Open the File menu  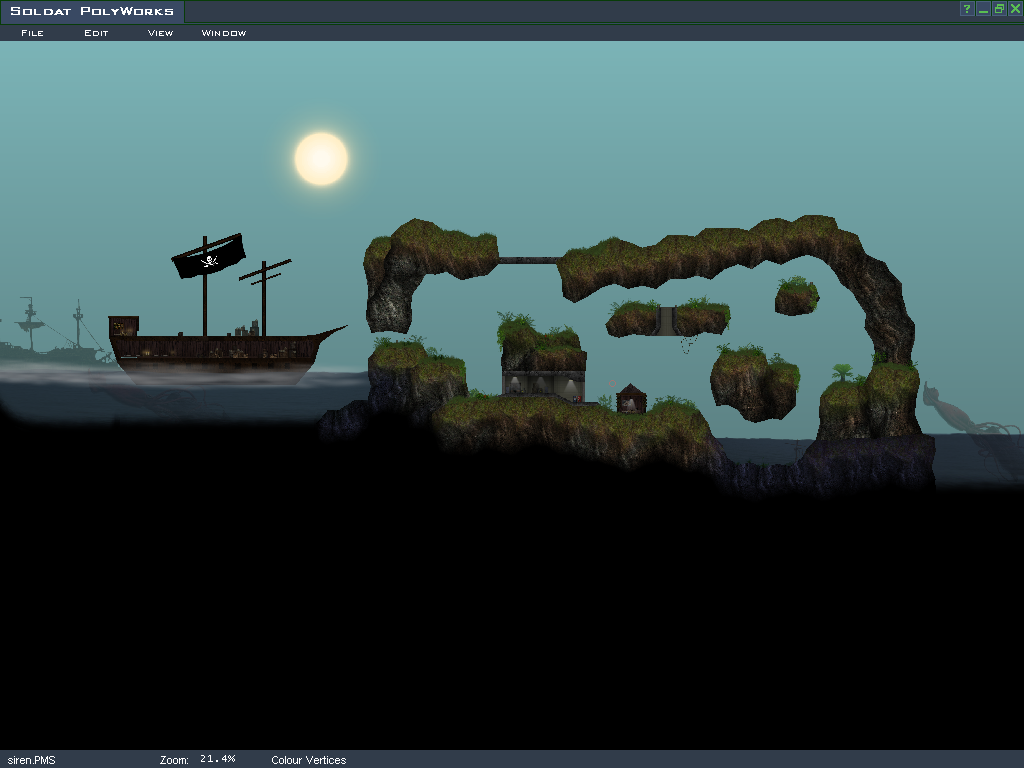click(x=32, y=33)
